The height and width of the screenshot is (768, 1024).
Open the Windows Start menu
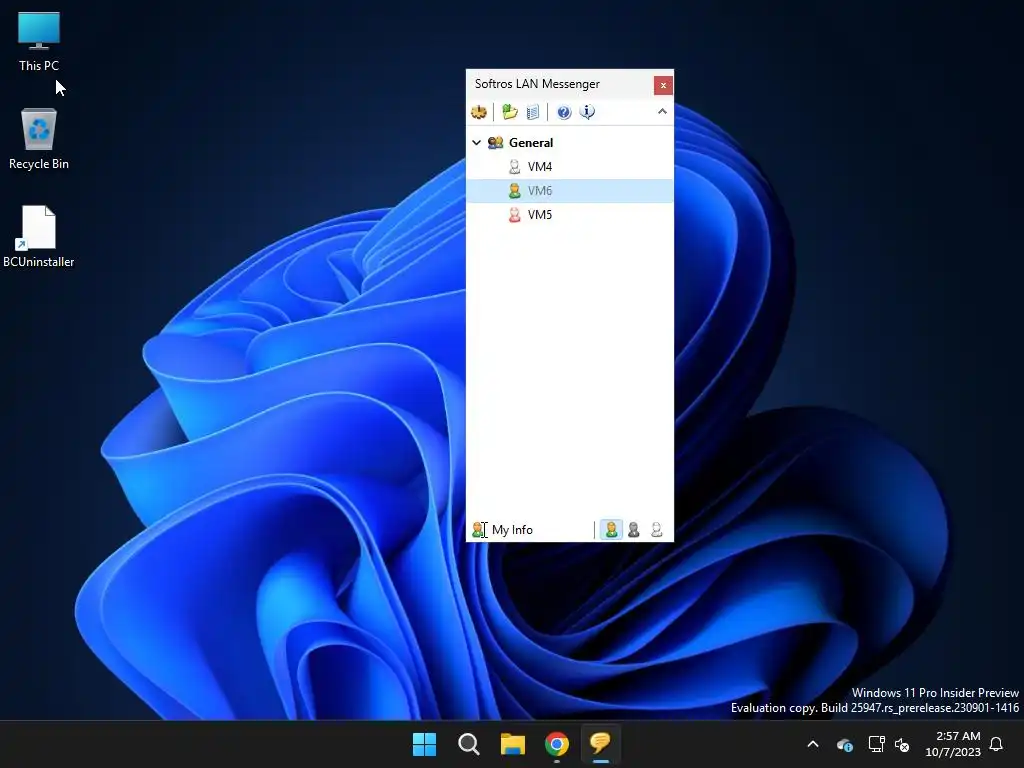pyautogui.click(x=424, y=744)
